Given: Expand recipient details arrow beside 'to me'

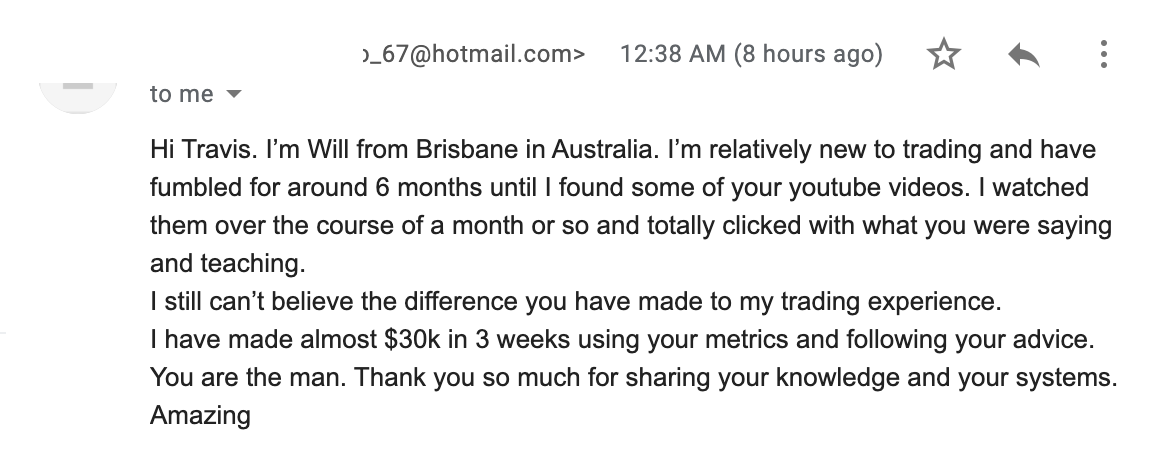Looking at the screenshot, I should (x=233, y=94).
